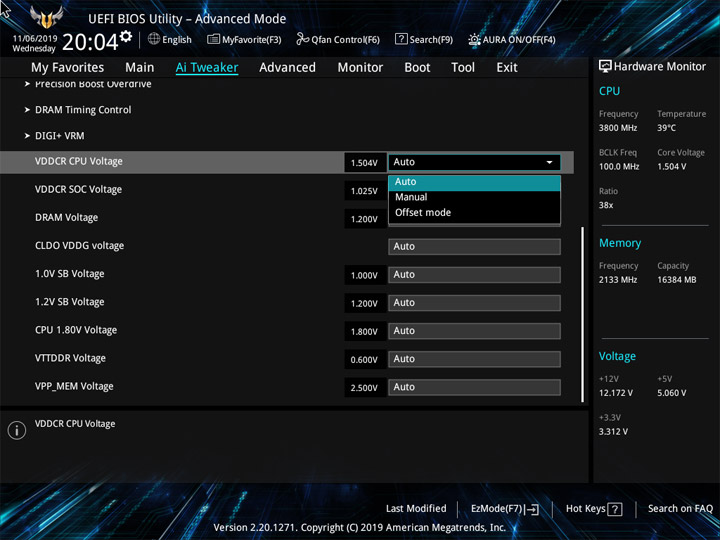Click the 0.600V VTTDDR readout

point(364,360)
